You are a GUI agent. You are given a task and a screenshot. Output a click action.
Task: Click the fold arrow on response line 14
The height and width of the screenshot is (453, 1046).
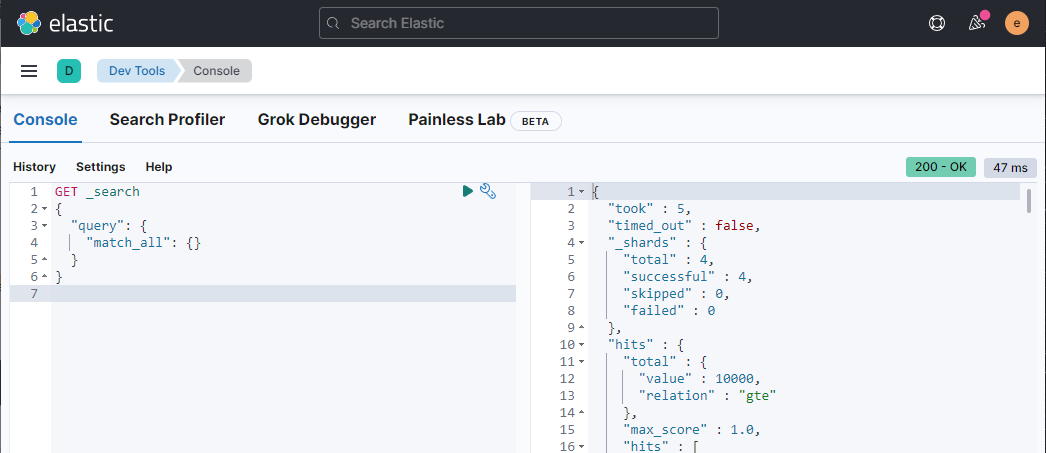coord(581,412)
